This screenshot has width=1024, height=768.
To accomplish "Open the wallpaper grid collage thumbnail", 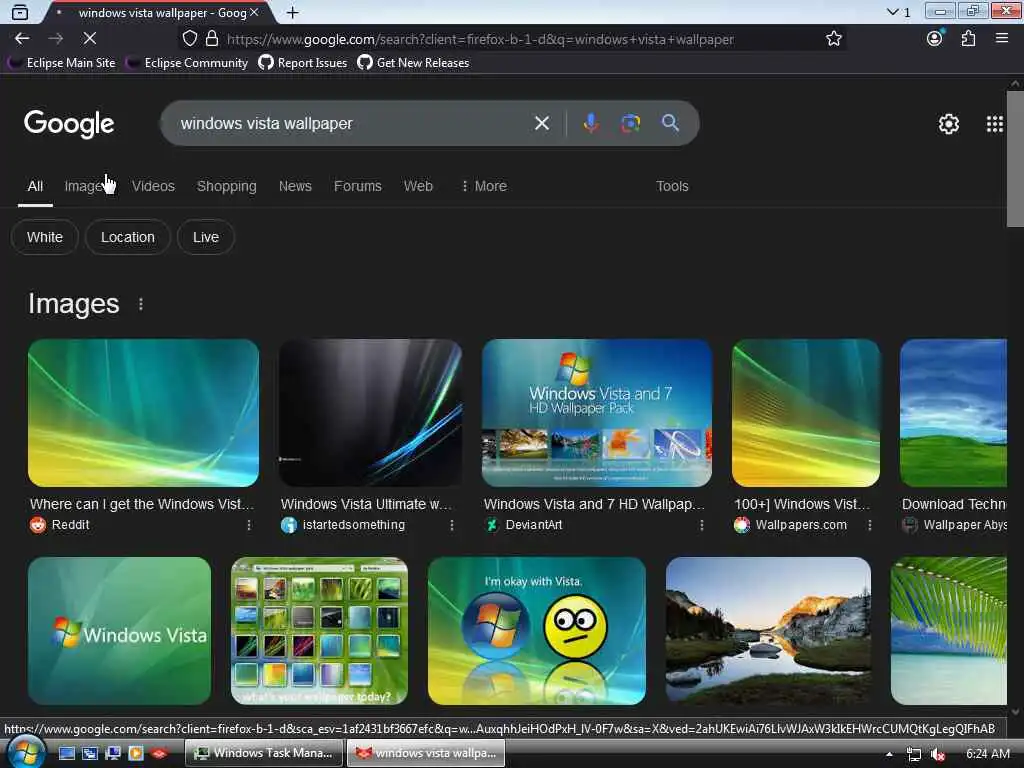I will (x=319, y=631).
